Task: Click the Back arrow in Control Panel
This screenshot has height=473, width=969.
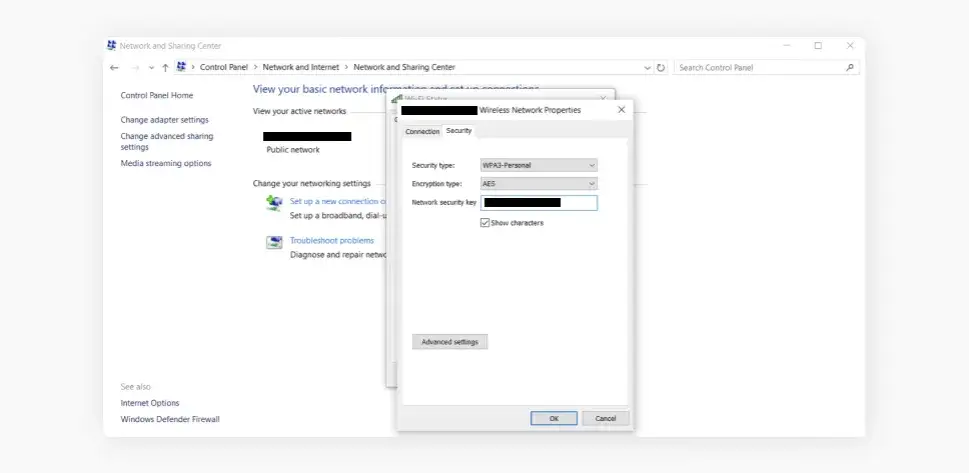Action: (114, 68)
